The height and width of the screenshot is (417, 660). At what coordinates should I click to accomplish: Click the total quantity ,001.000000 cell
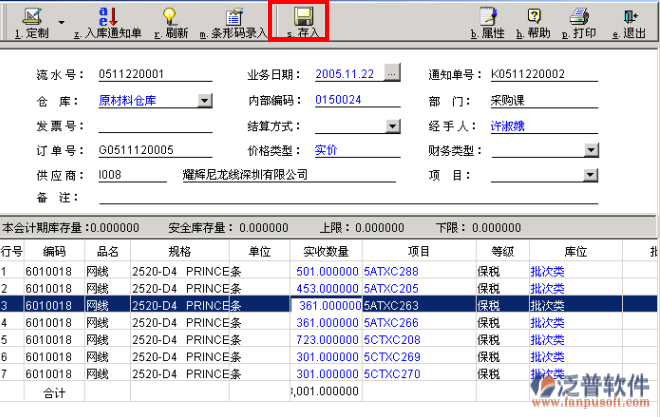coord(326,391)
